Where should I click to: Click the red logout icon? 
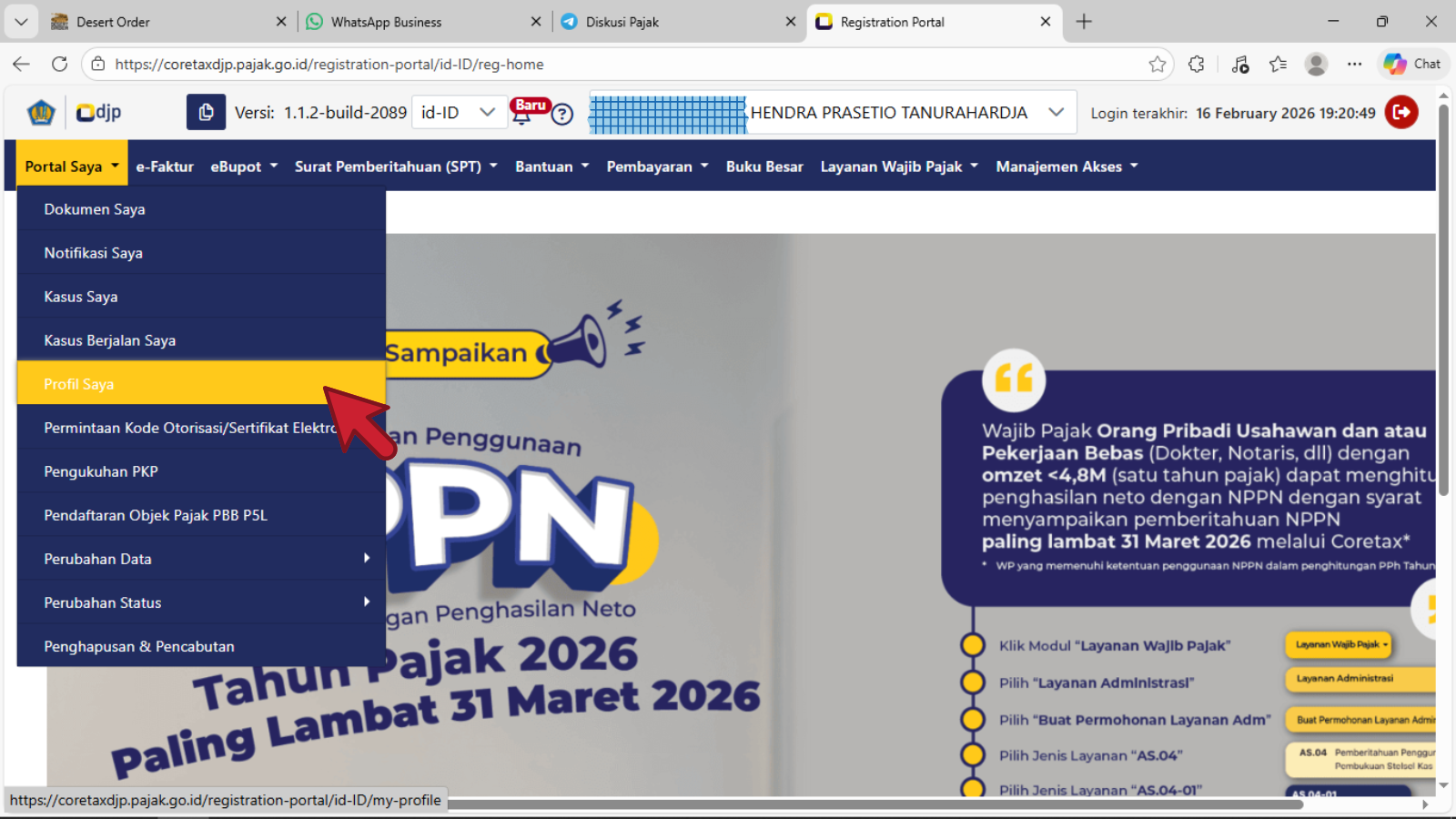(x=1401, y=113)
